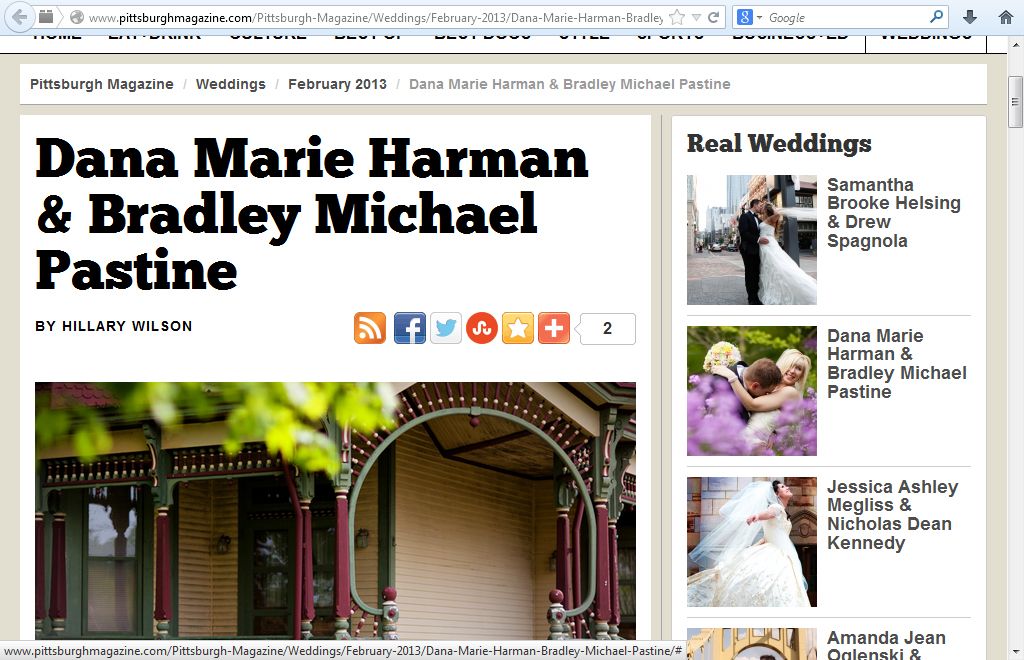Open the Samantha Brooke Helsing & Drew Spagnola link
This screenshot has width=1024, height=660.
pyautogui.click(x=893, y=213)
